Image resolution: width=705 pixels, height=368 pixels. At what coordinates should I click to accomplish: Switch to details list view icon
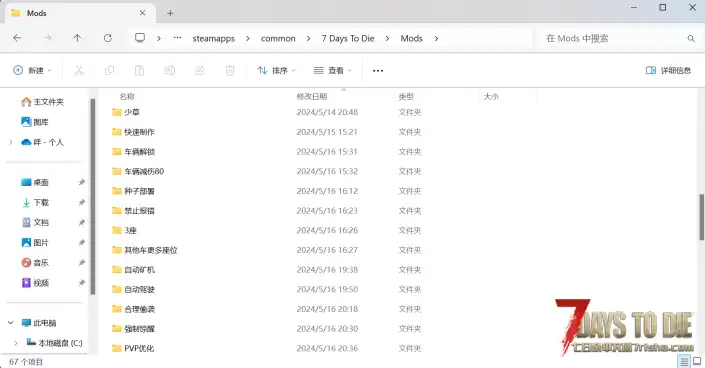(684, 361)
